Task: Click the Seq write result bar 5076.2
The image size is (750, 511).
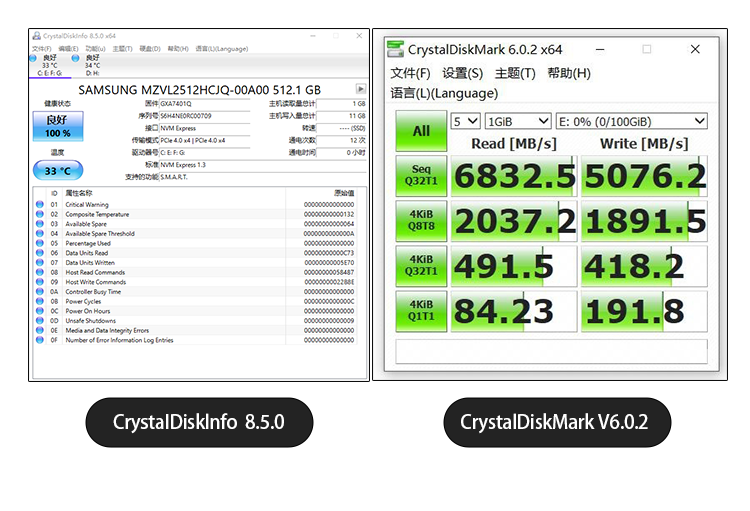Action: click(x=644, y=176)
